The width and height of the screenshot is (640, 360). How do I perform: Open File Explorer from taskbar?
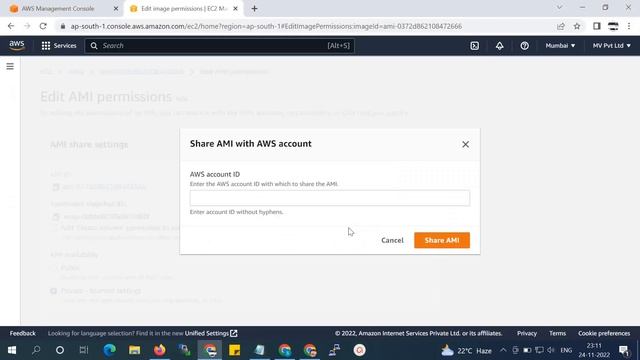[134, 350]
